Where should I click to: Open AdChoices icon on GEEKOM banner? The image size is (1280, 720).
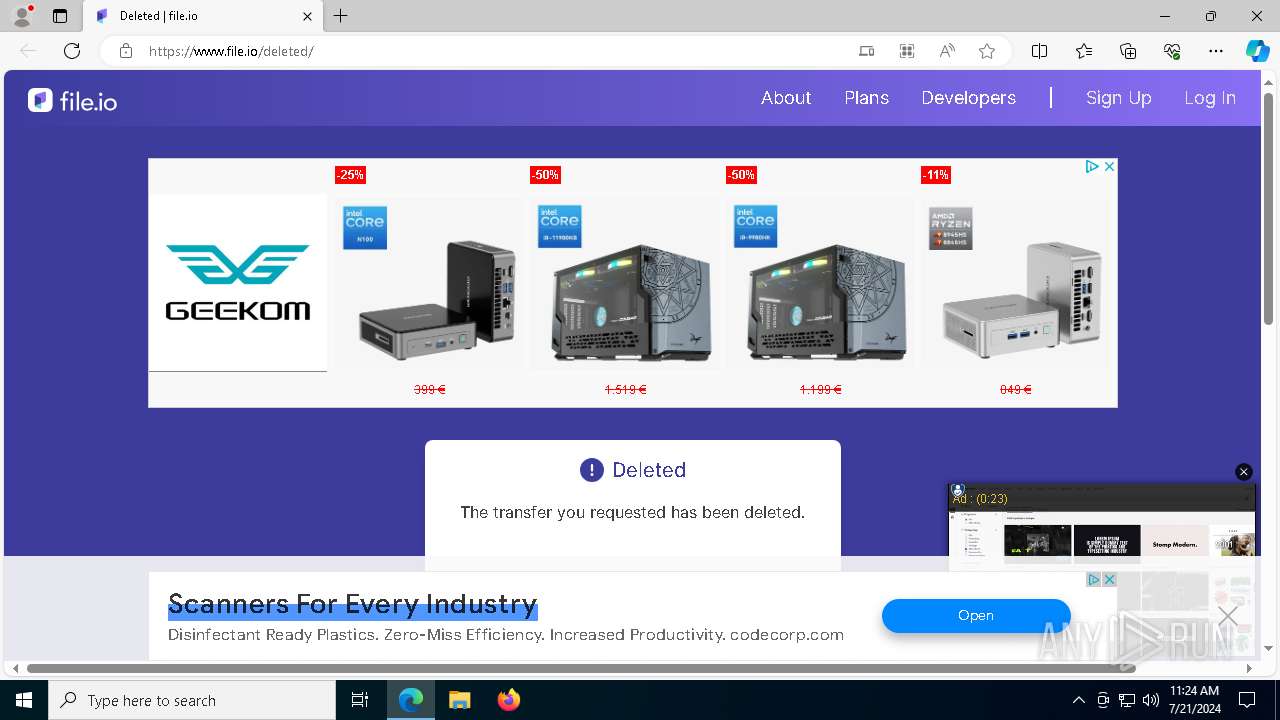1092,167
